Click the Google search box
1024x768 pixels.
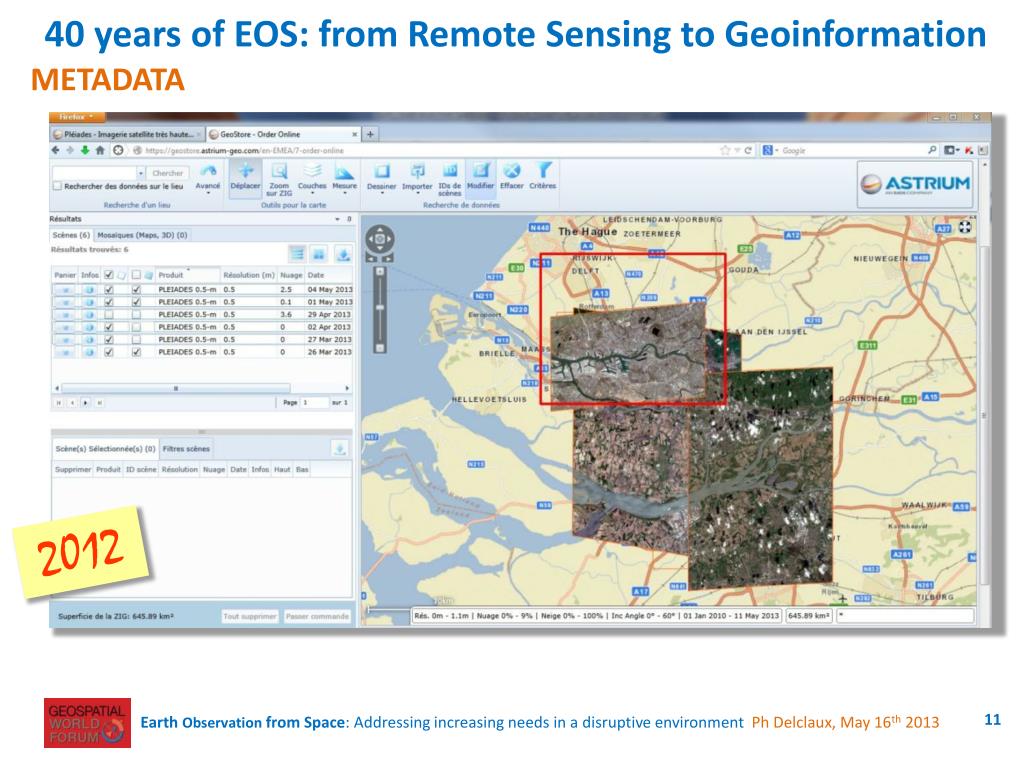click(852, 150)
